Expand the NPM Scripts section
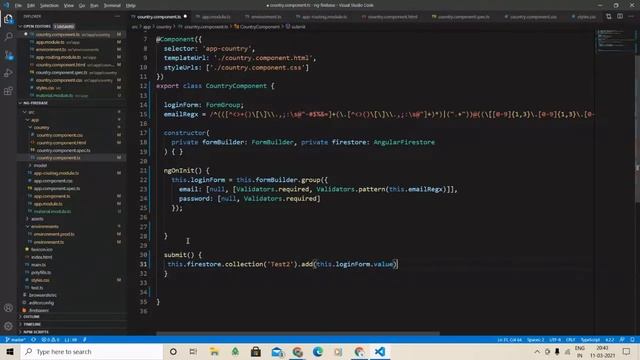The height and width of the screenshot is (360, 640). tap(36, 332)
